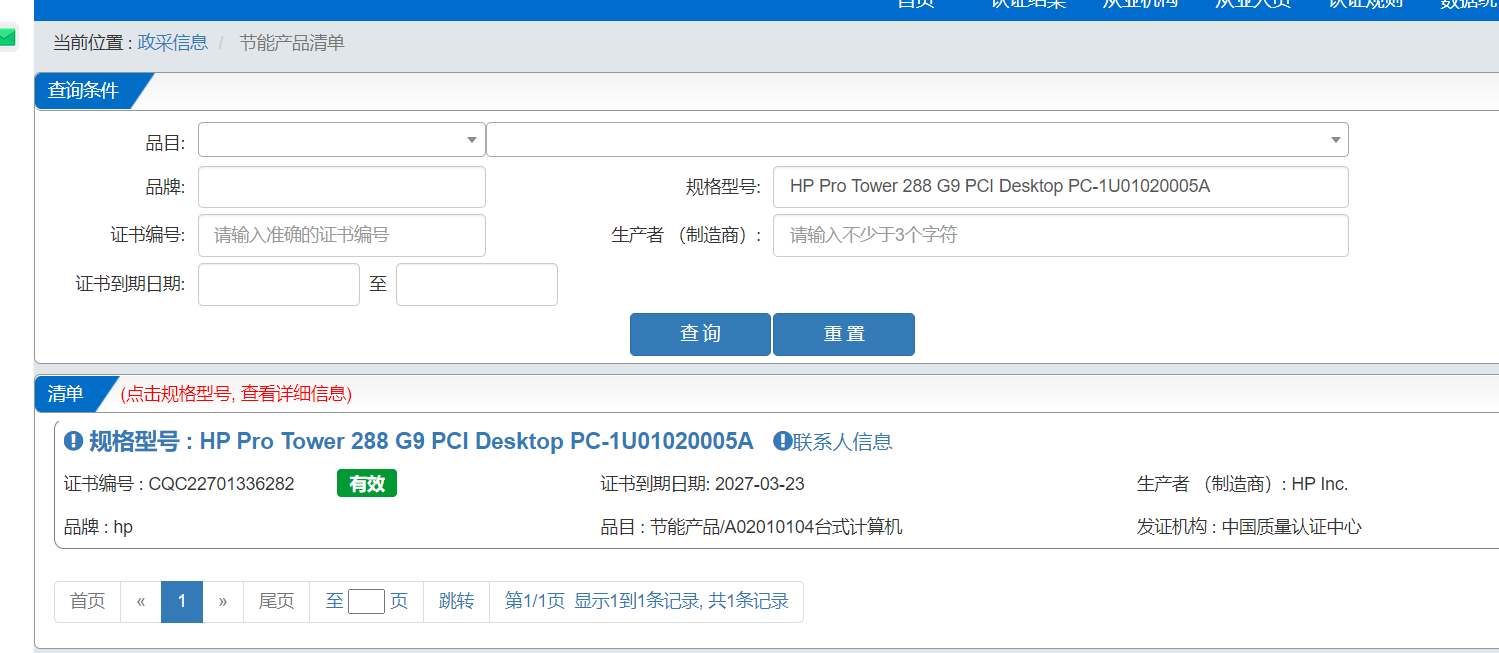This screenshot has height=653, width=1499.
Task: Click the 第1/1页 record summary text
Action: pos(647,601)
